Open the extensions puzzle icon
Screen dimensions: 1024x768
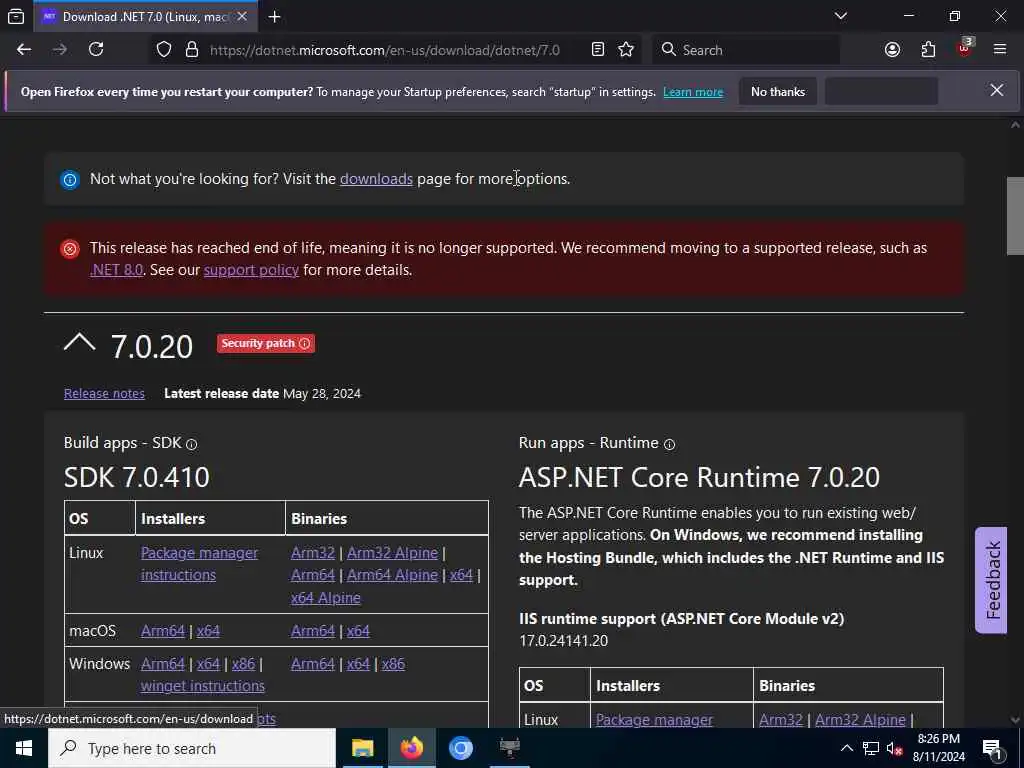[928, 50]
